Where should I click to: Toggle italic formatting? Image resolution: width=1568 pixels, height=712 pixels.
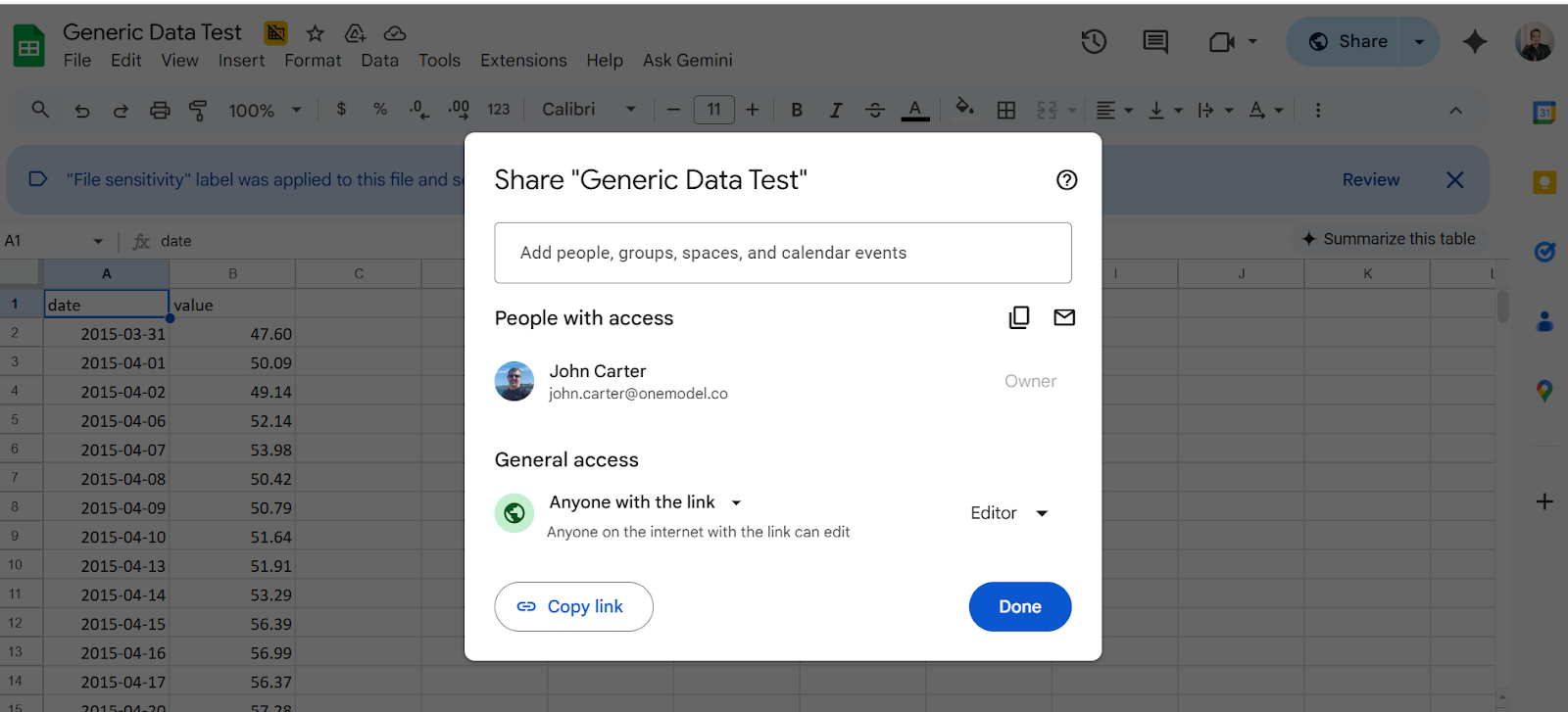click(836, 110)
